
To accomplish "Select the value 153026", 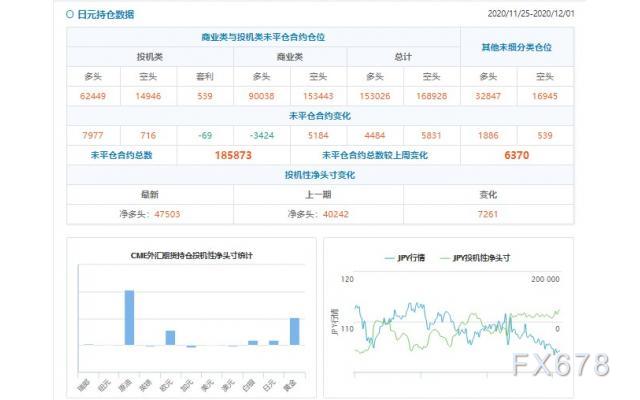I will (x=375, y=96).
